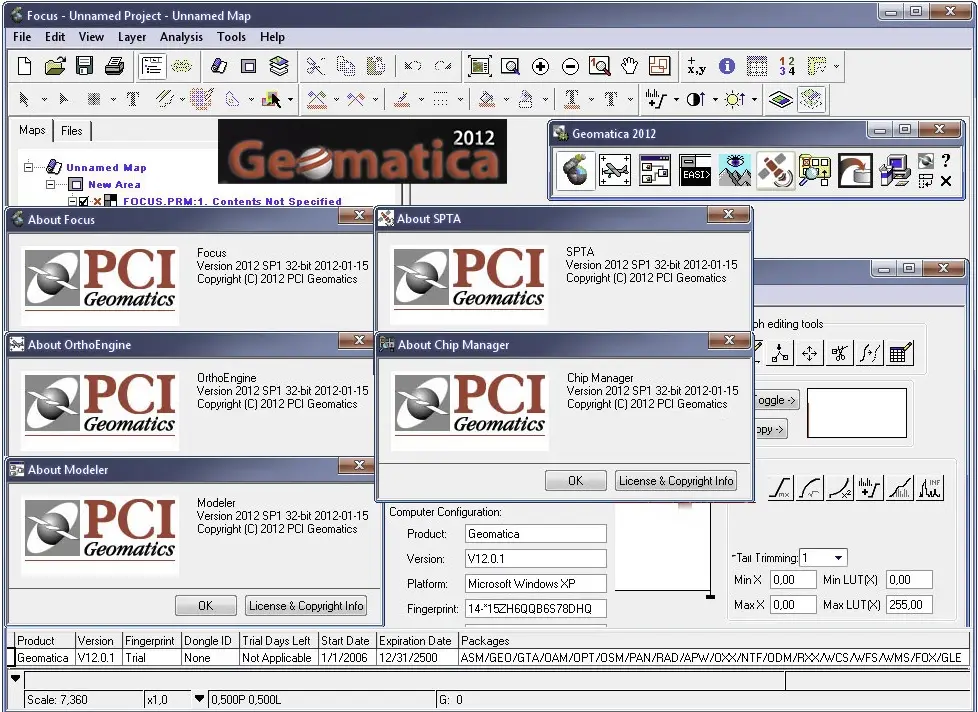Click the New project icon
Screen dimensions: 978x712
pyautogui.click(x=24, y=66)
